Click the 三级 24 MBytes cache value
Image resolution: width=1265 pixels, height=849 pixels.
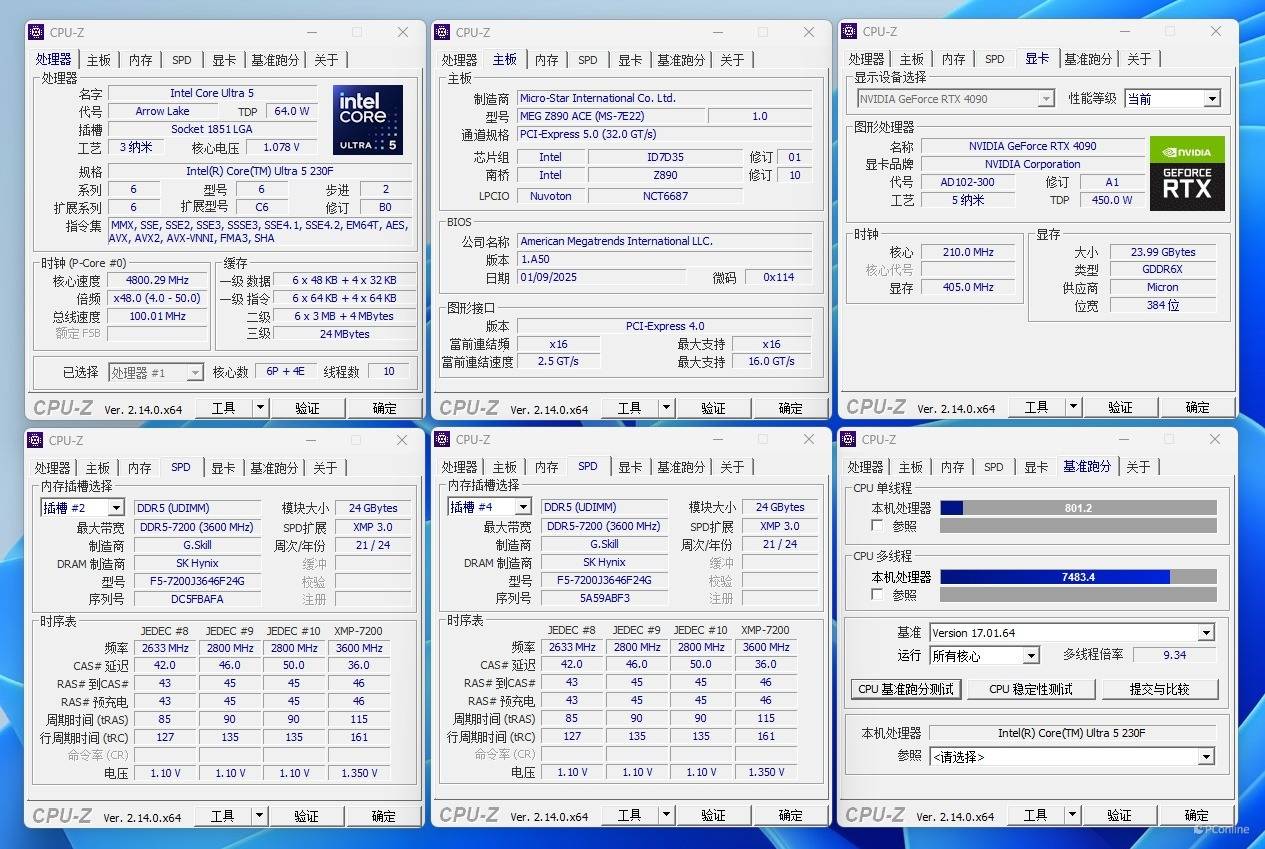click(x=345, y=334)
